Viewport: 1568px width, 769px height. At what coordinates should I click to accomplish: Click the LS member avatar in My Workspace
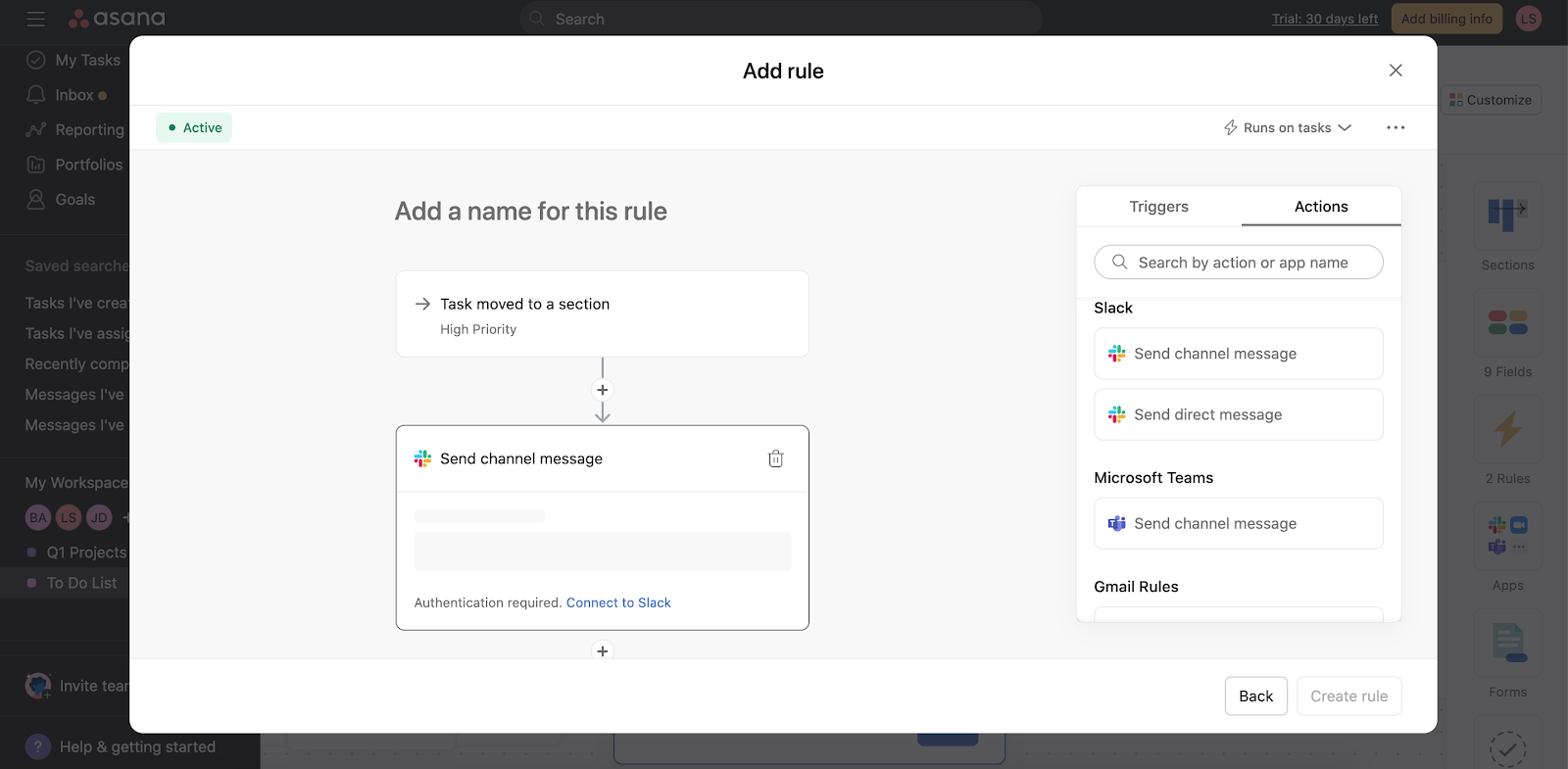coord(69,517)
